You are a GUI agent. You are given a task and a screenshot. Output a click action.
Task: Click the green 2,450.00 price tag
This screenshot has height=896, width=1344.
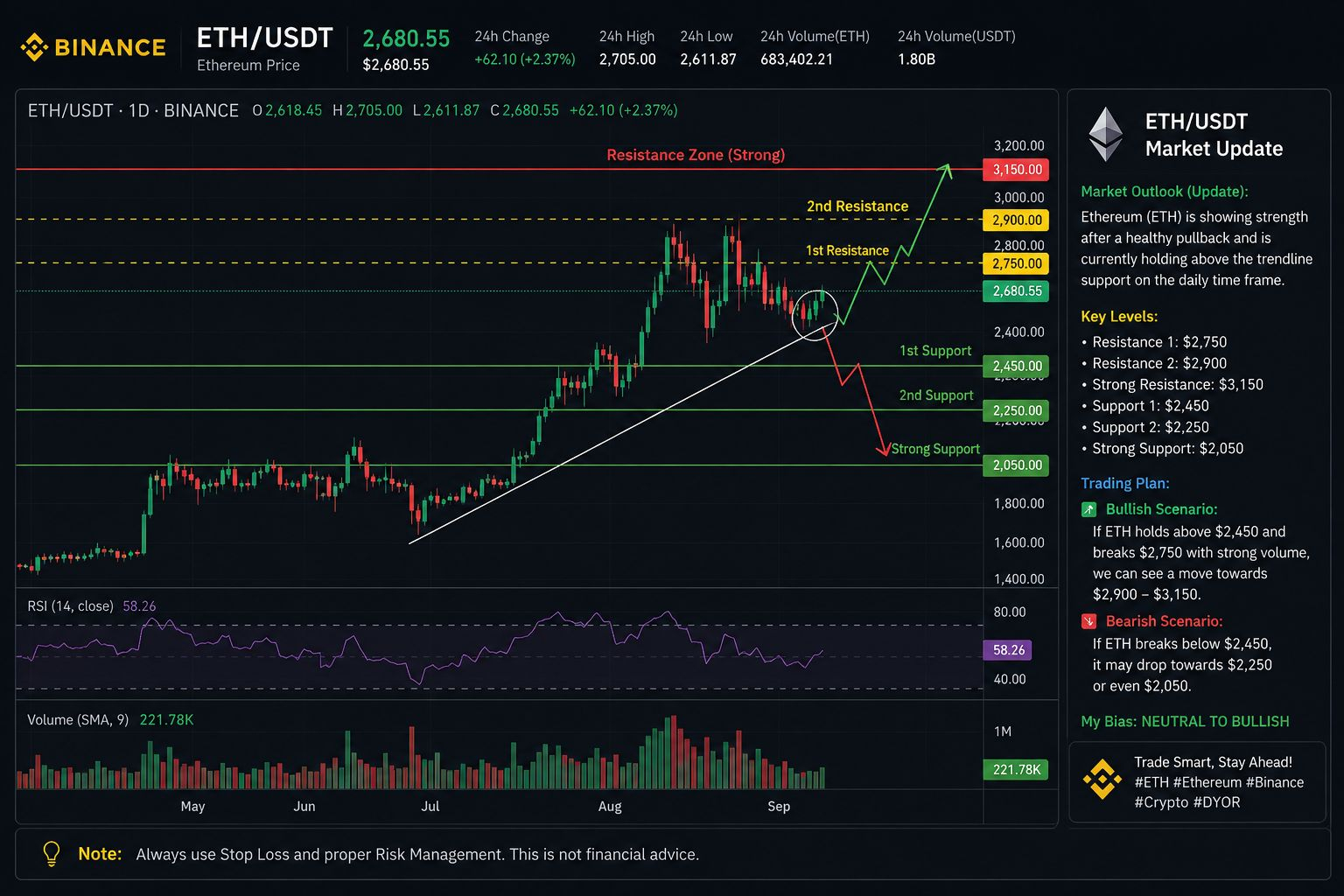point(1017,367)
